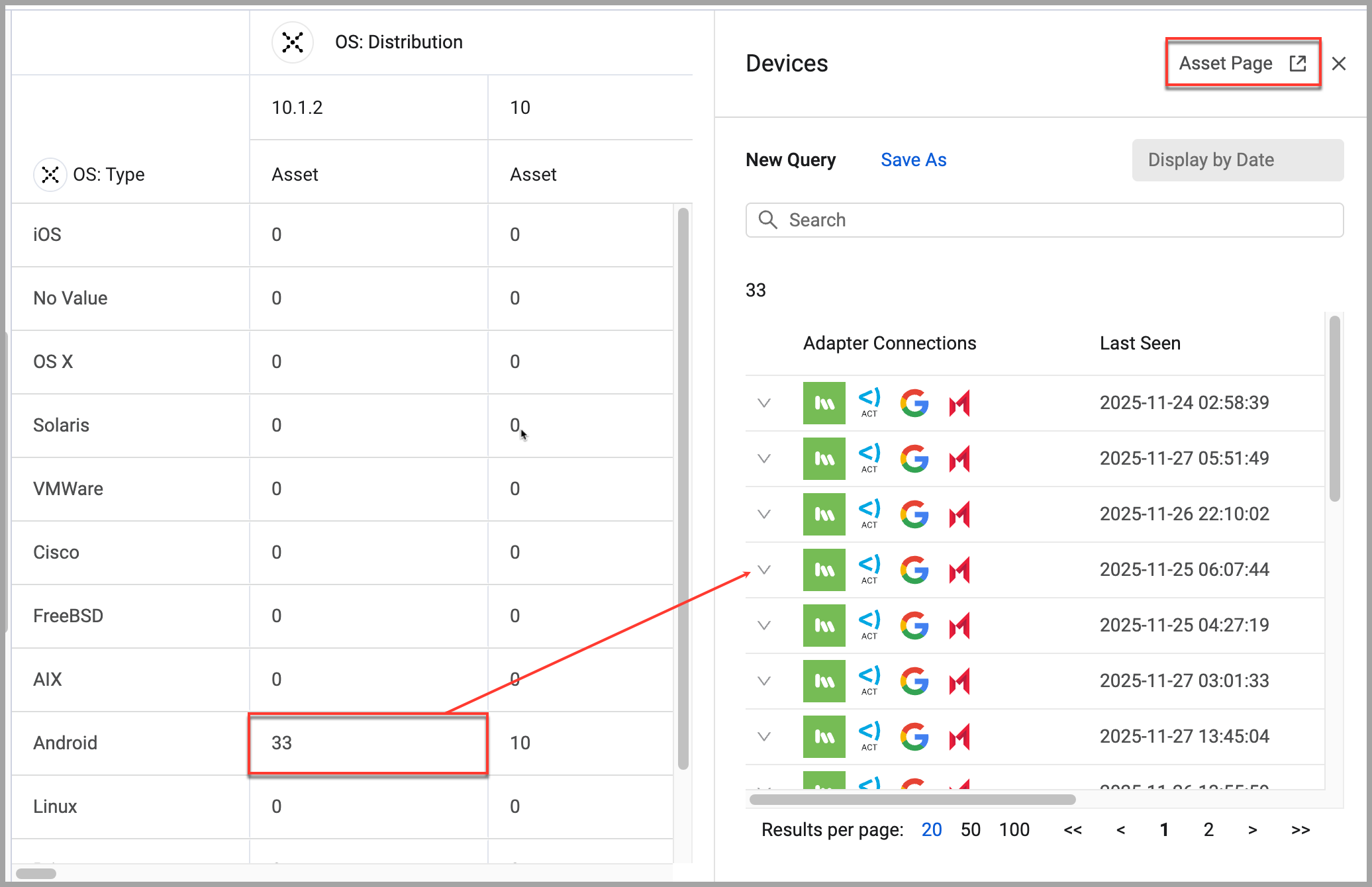
Task: Close the Devices panel with the X
Action: 1339,64
